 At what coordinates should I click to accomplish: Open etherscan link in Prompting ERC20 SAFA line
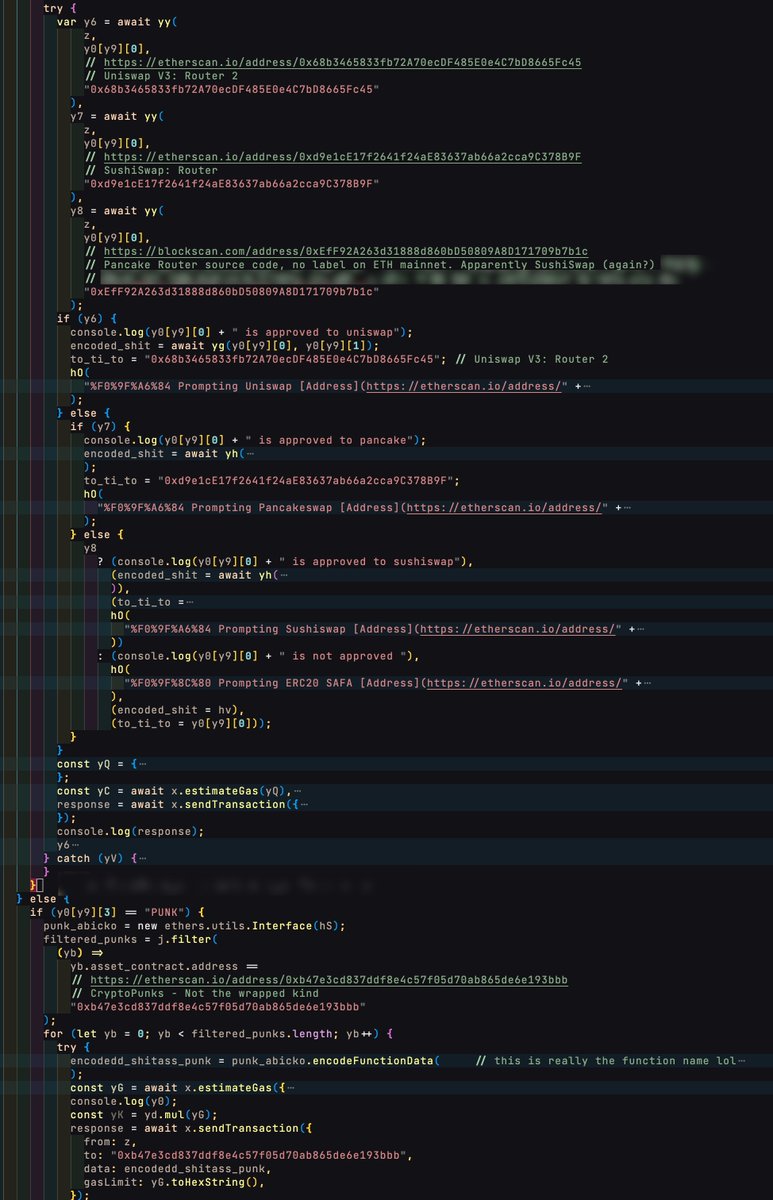[524, 683]
